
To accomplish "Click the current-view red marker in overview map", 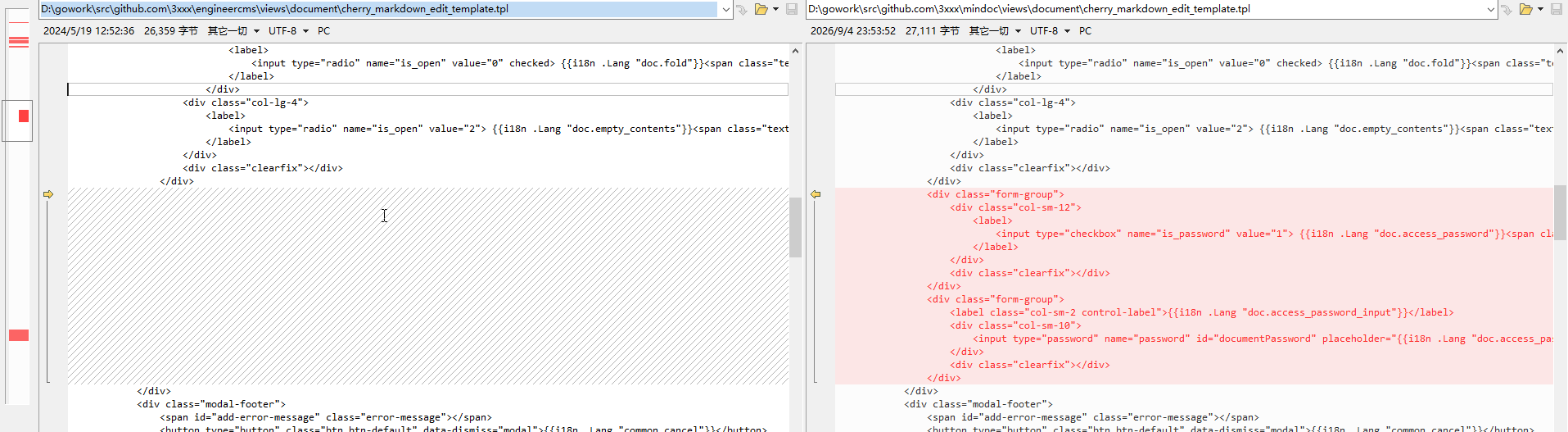I will (x=24, y=116).
